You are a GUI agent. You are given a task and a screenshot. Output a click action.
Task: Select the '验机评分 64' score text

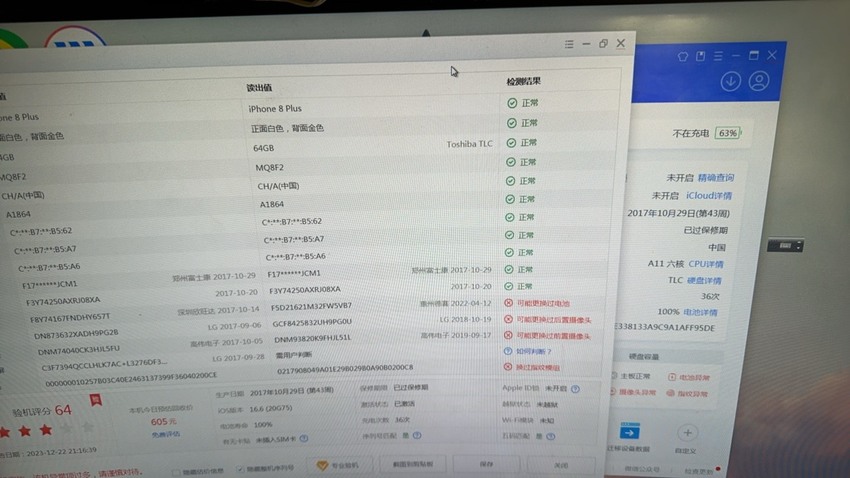coord(42,411)
